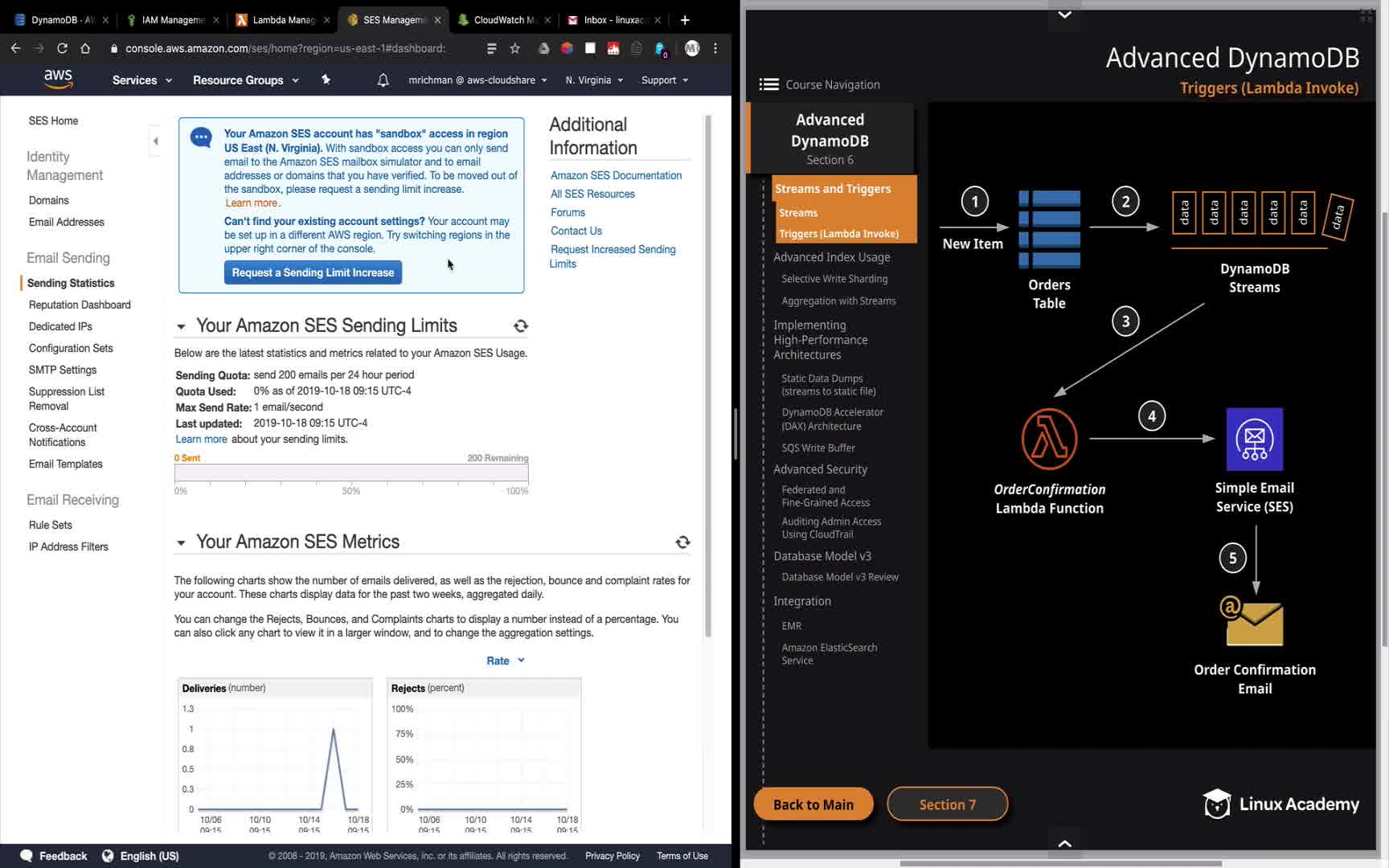Viewport: 1389px width, 868px height.
Task: Click the Section 7 button
Action: pos(947,805)
